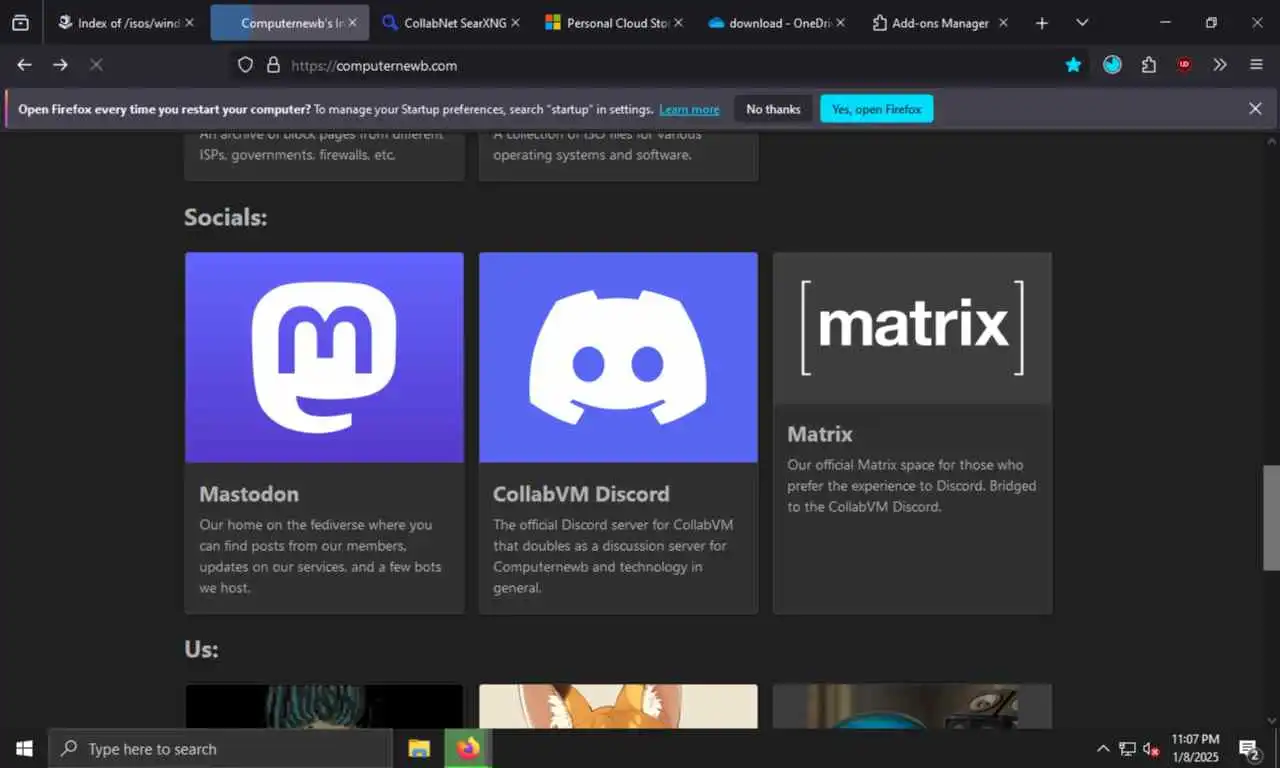Open the fox-ears avatar thumbnail
This screenshot has height=768, width=1280.
point(618,706)
